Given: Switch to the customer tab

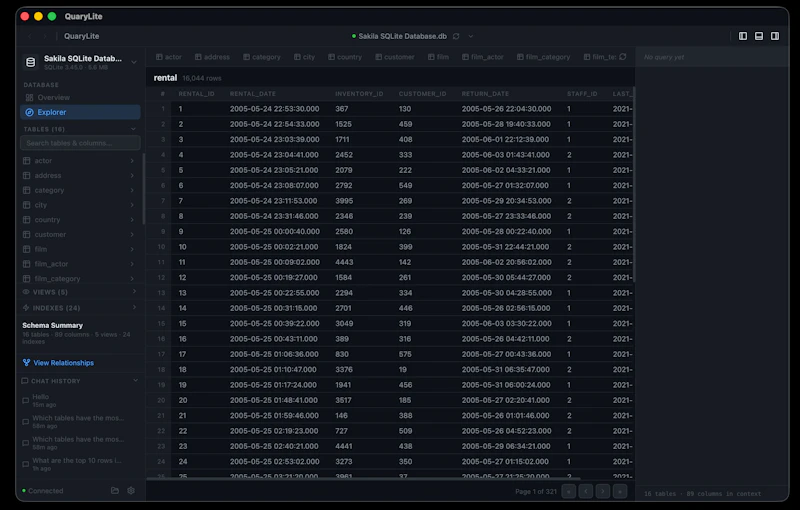Looking at the screenshot, I should coord(395,57).
